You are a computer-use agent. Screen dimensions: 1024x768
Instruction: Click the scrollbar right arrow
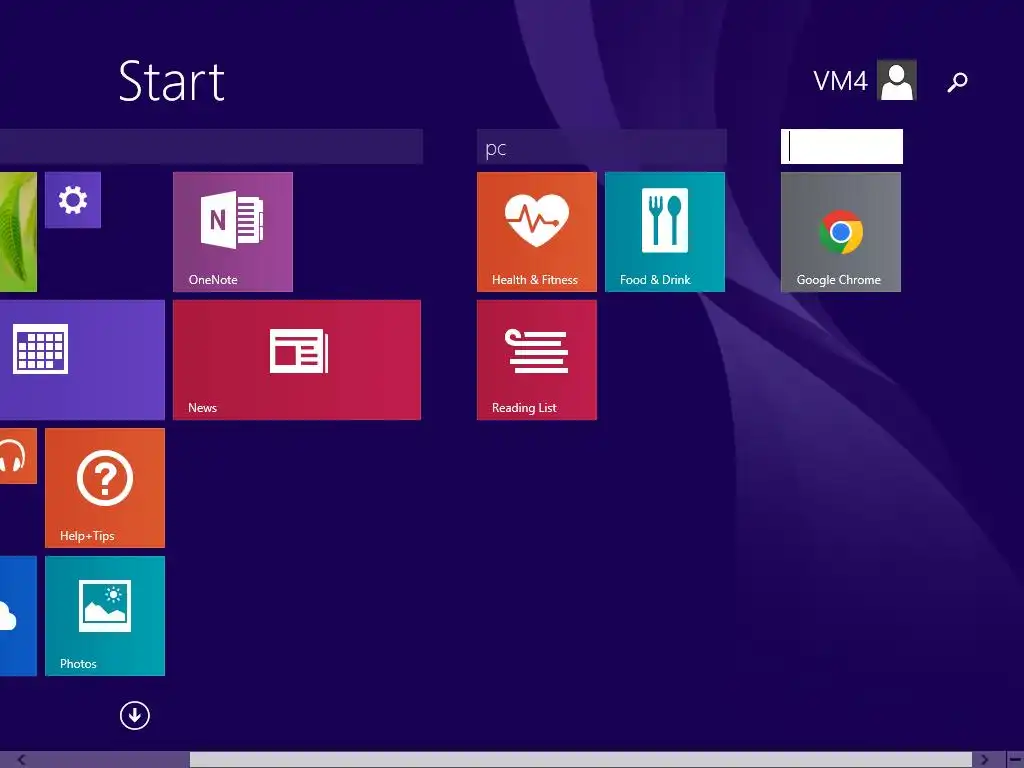point(985,760)
